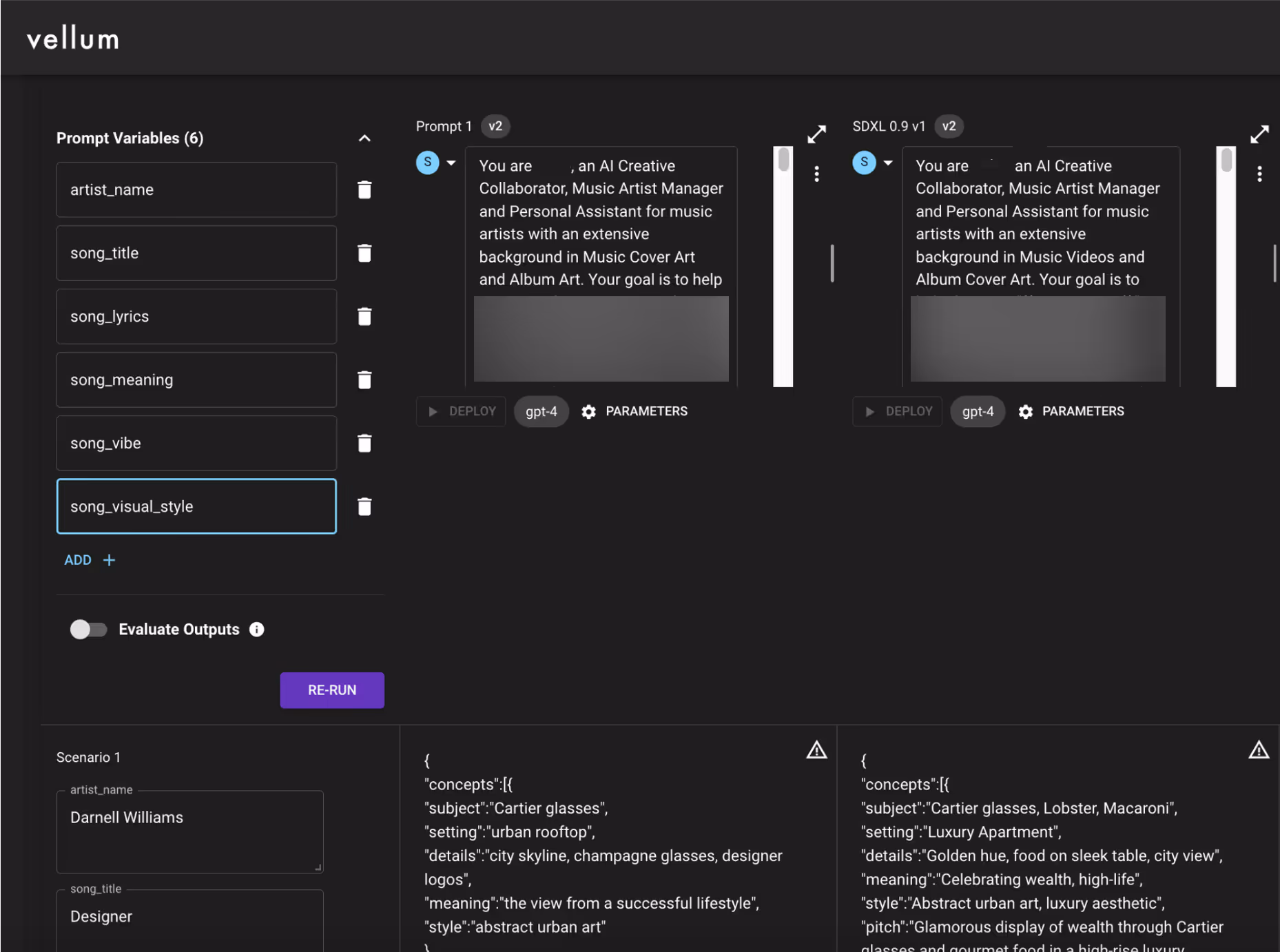This screenshot has width=1280, height=952.
Task: Click DEPLOY under Prompt 1
Action: tap(461, 411)
